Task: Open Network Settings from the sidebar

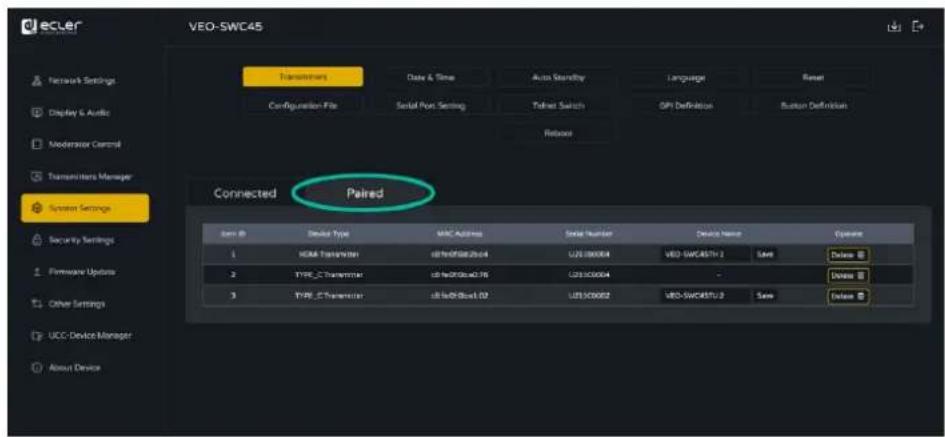Action: [x=84, y=80]
